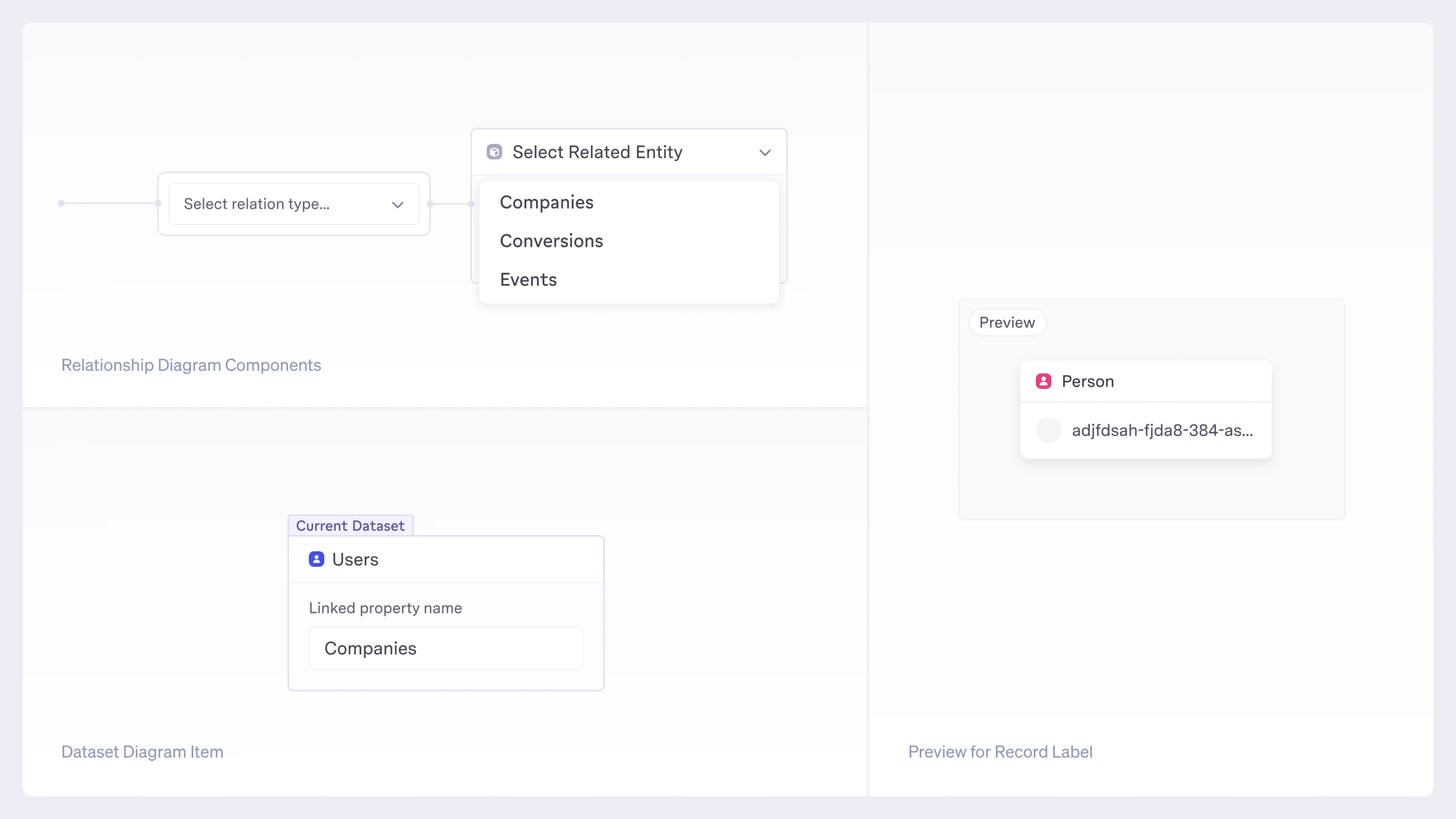Click the Current Dataset tag

point(350,526)
